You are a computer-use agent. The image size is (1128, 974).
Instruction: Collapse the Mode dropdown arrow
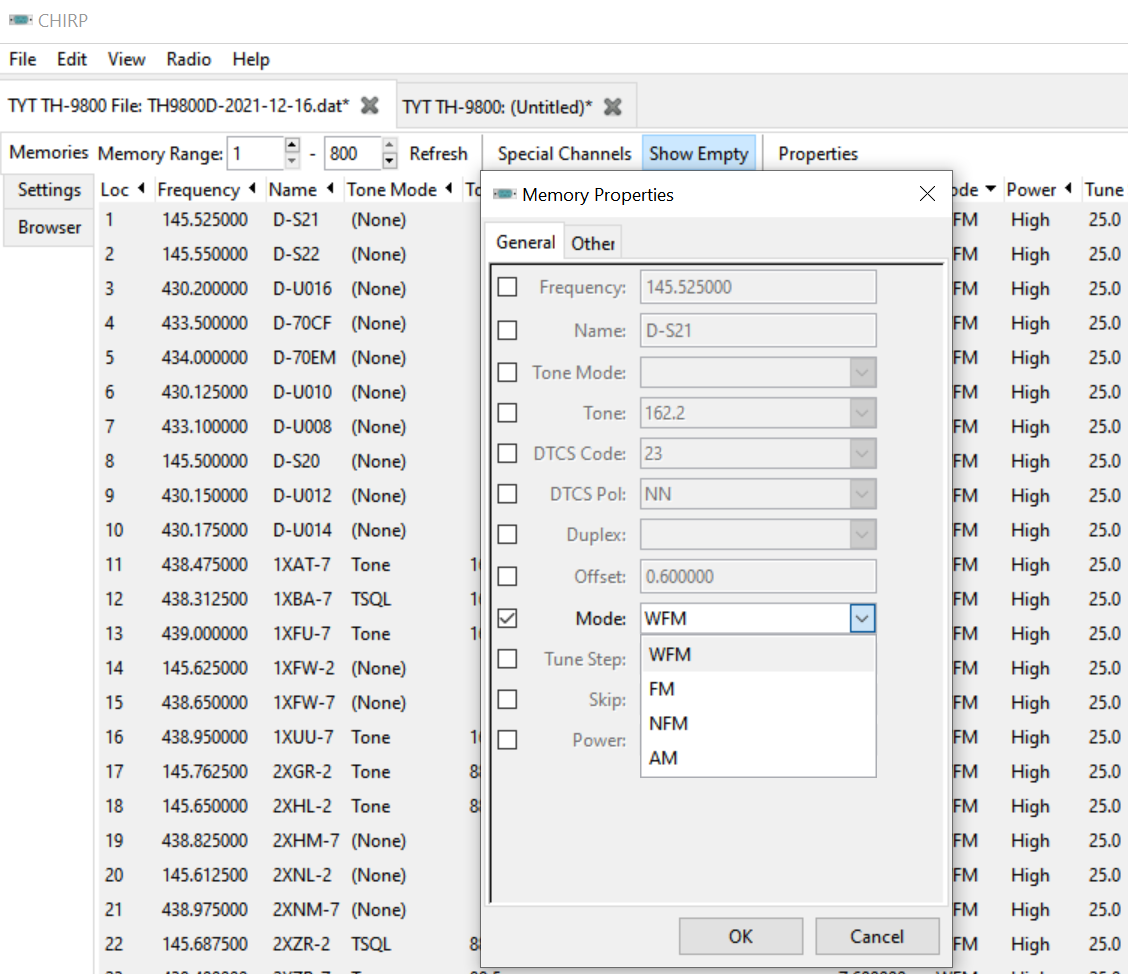[x=862, y=618]
